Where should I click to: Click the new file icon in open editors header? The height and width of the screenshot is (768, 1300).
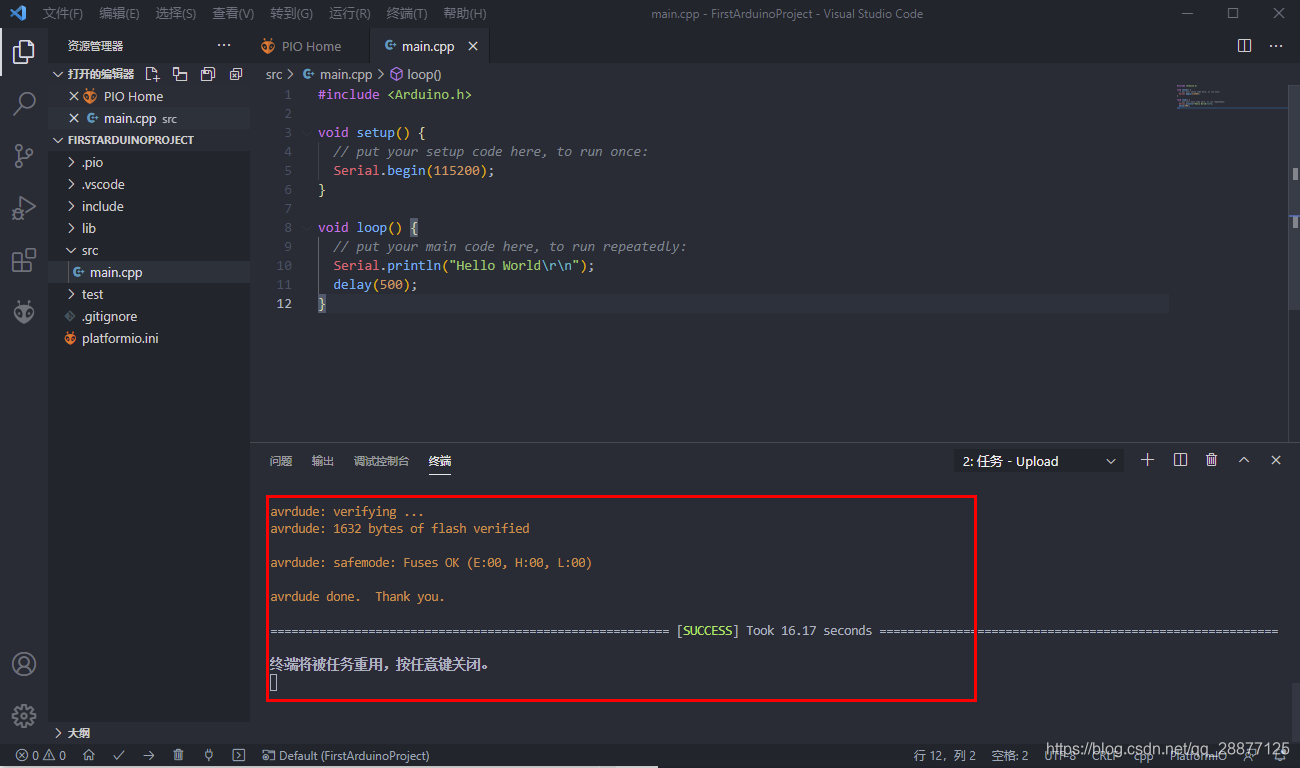coord(152,74)
